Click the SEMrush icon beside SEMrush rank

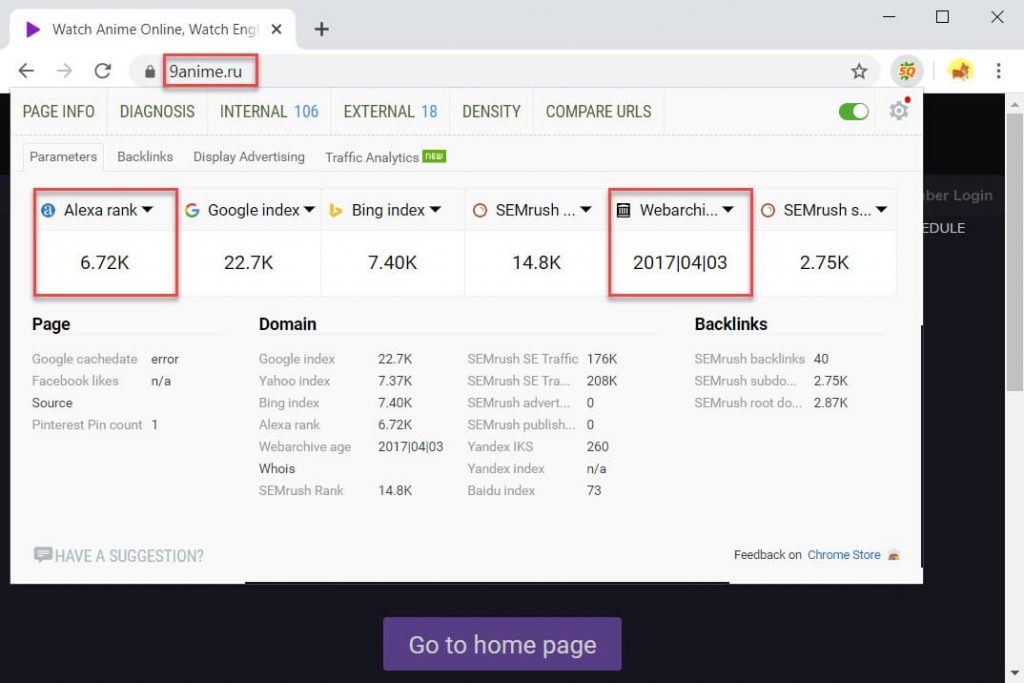pos(480,210)
